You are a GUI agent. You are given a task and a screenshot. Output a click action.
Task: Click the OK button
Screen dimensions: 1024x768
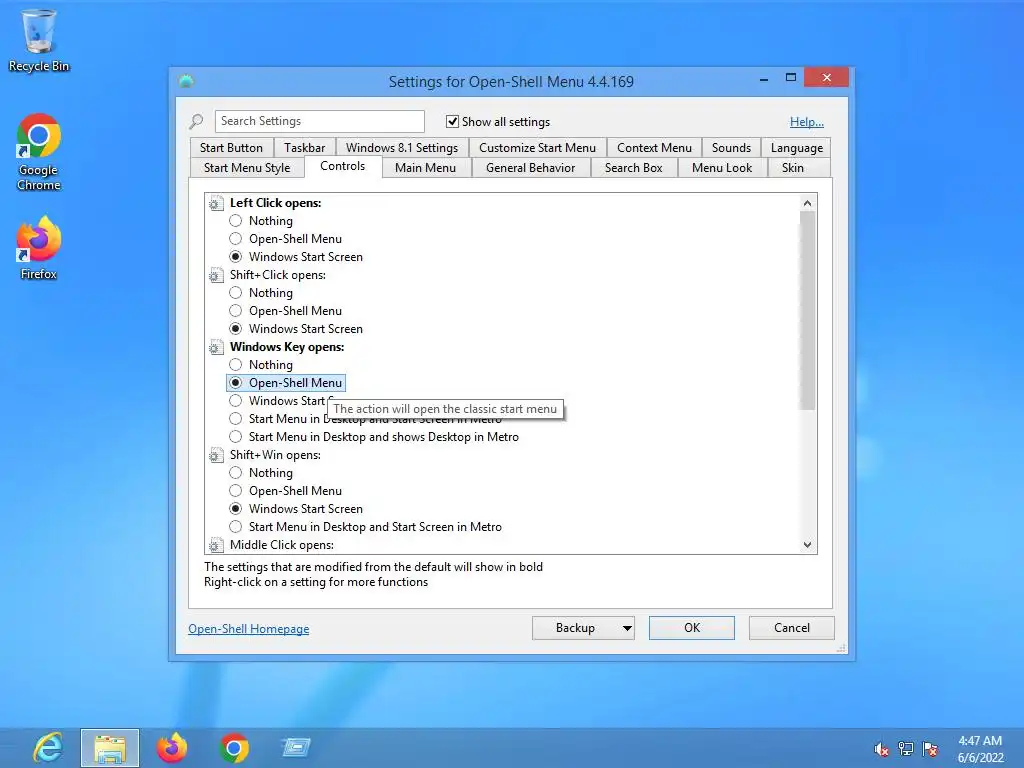pos(692,628)
